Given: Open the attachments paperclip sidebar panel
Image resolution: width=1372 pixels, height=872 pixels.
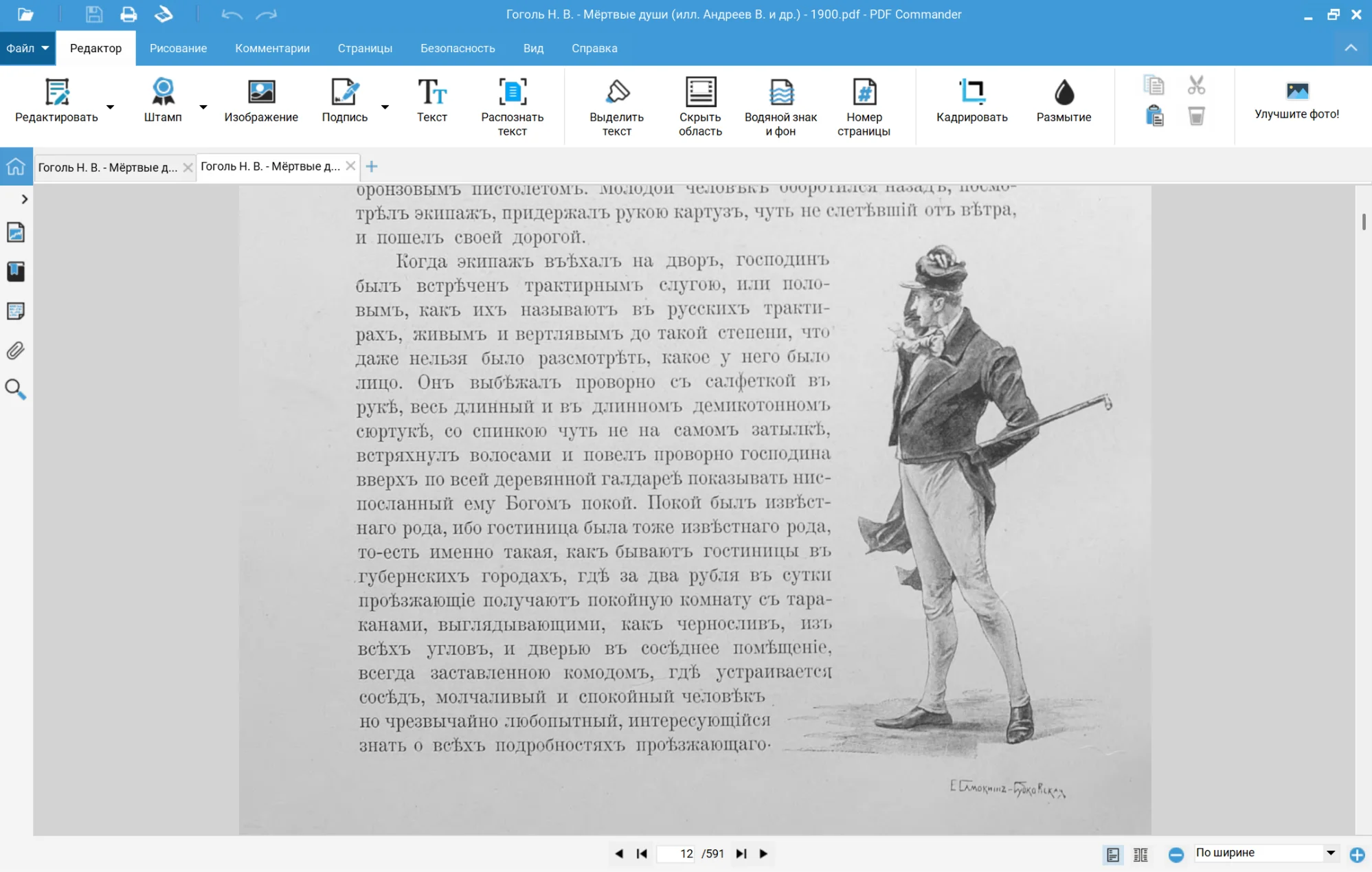Looking at the screenshot, I should tap(16, 350).
